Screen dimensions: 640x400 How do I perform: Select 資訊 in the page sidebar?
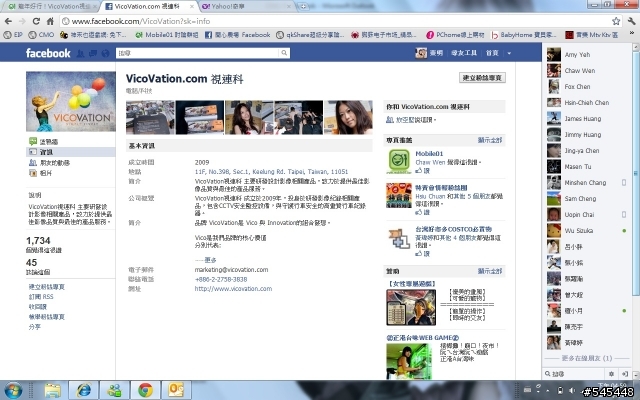70,152
